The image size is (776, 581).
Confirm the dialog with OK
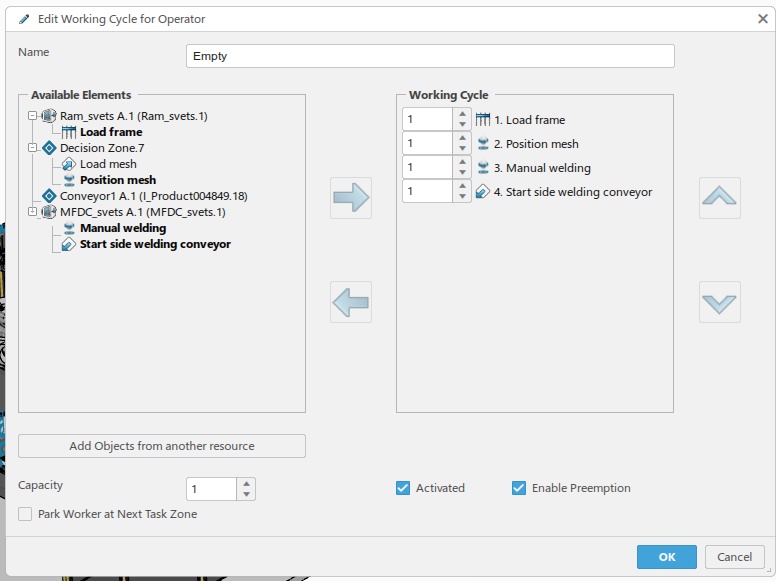tap(667, 557)
